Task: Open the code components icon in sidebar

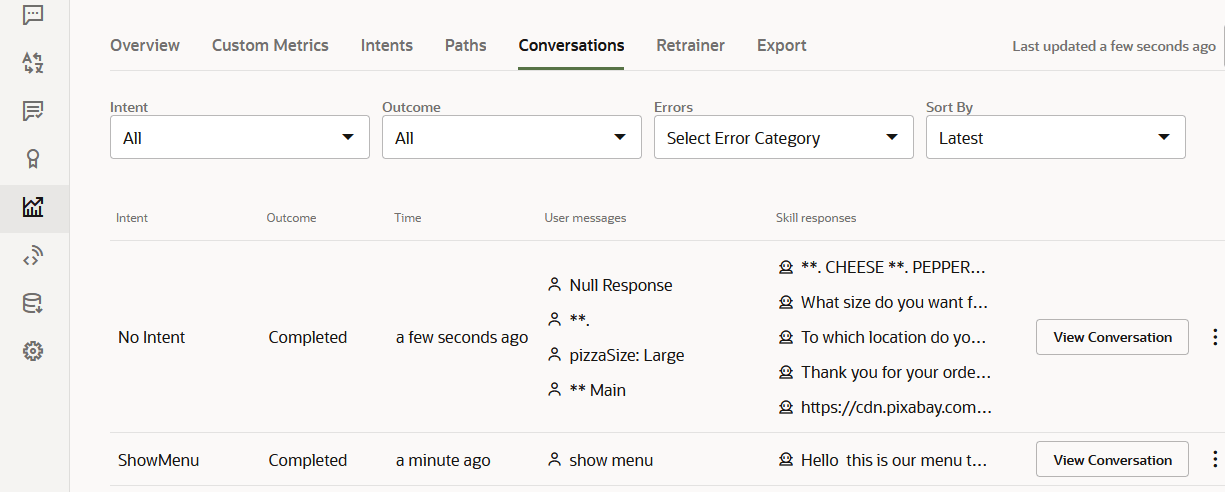Action: point(33,256)
